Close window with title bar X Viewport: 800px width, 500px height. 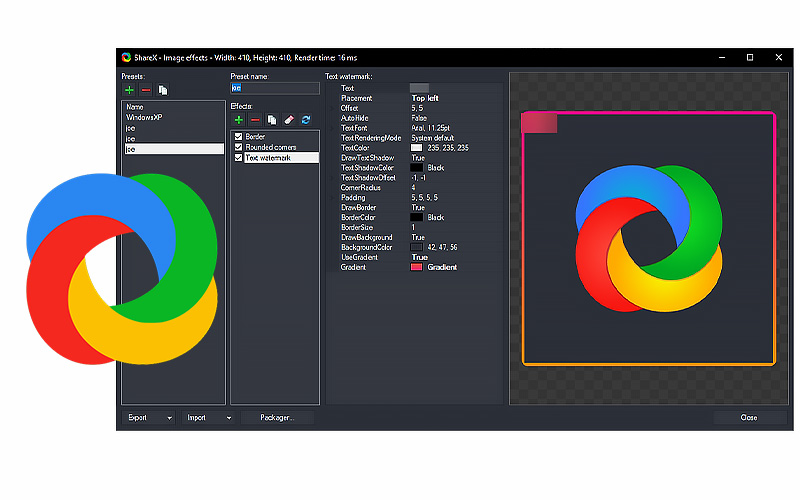779,58
